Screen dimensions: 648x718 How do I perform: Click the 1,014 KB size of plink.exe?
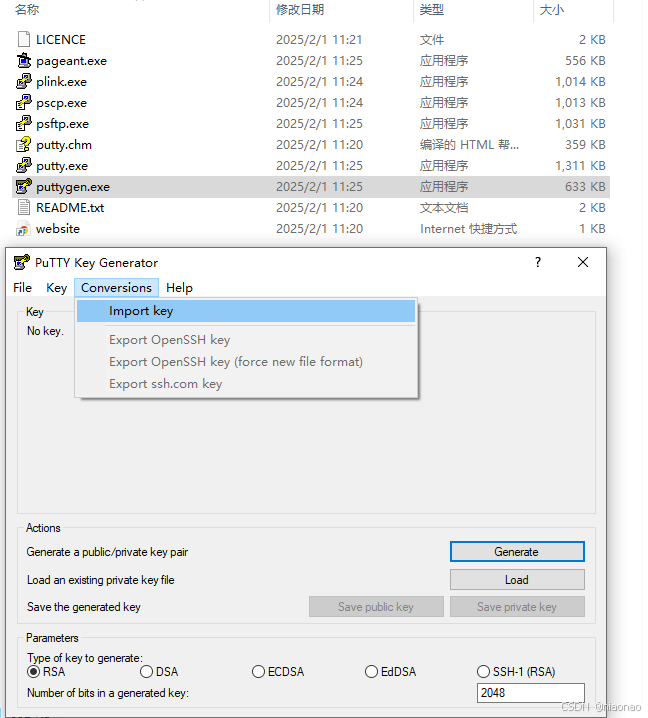(x=580, y=82)
